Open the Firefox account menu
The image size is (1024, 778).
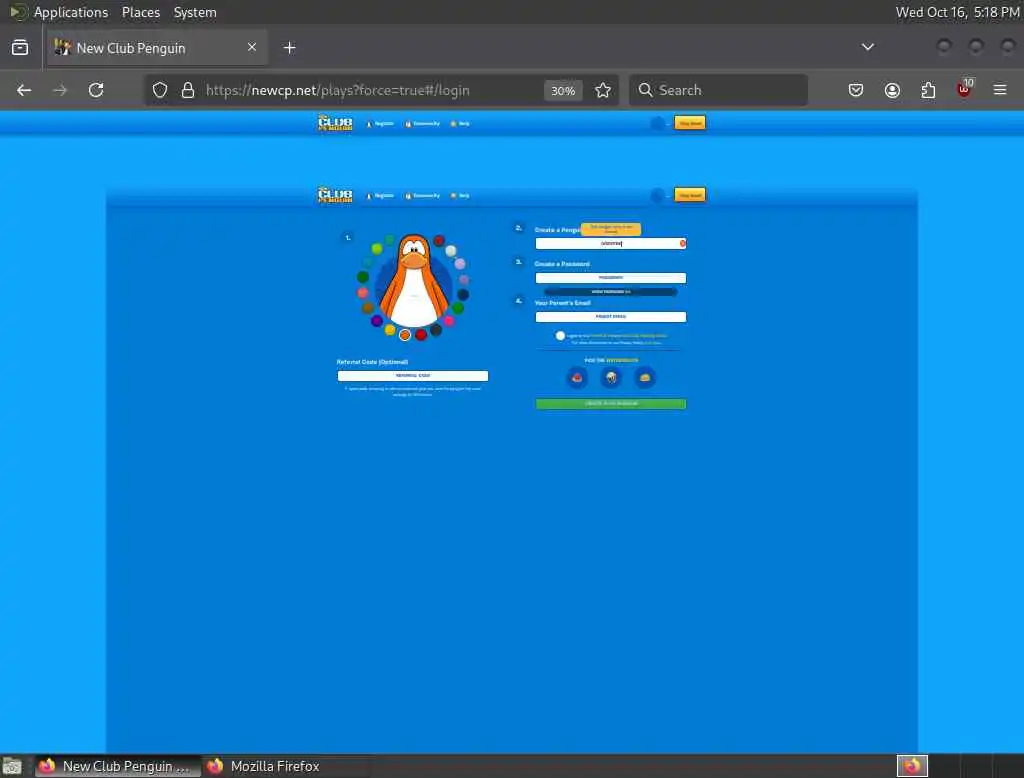point(892,90)
